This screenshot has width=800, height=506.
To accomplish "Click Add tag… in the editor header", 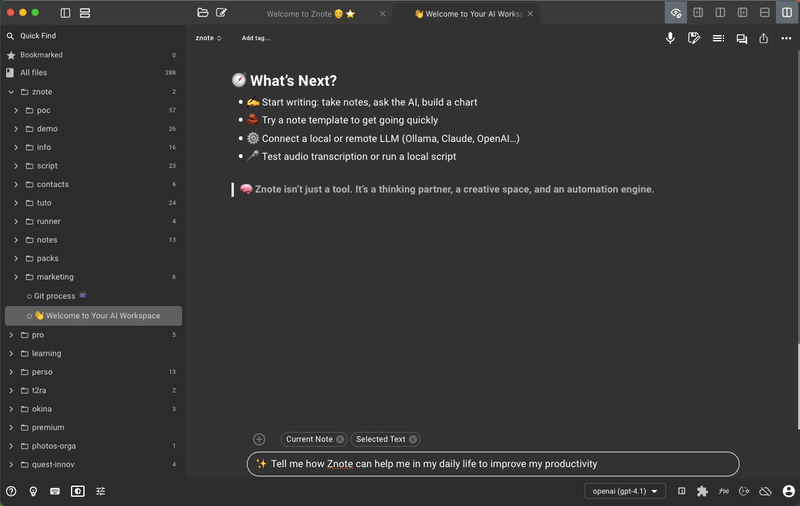I will click(x=256, y=38).
